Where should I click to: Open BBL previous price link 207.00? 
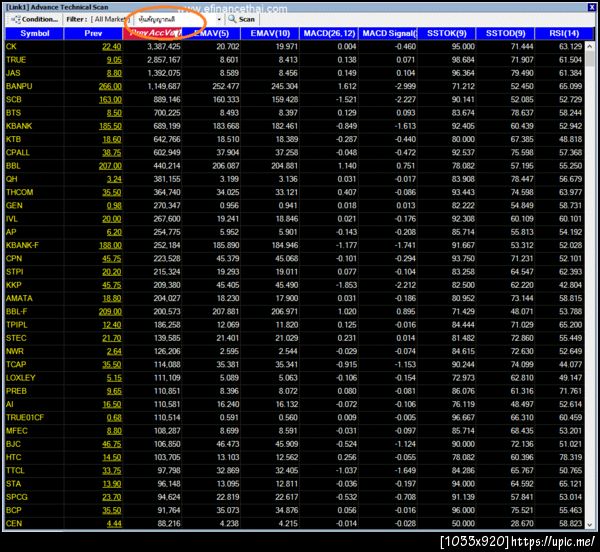coord(110,166)
